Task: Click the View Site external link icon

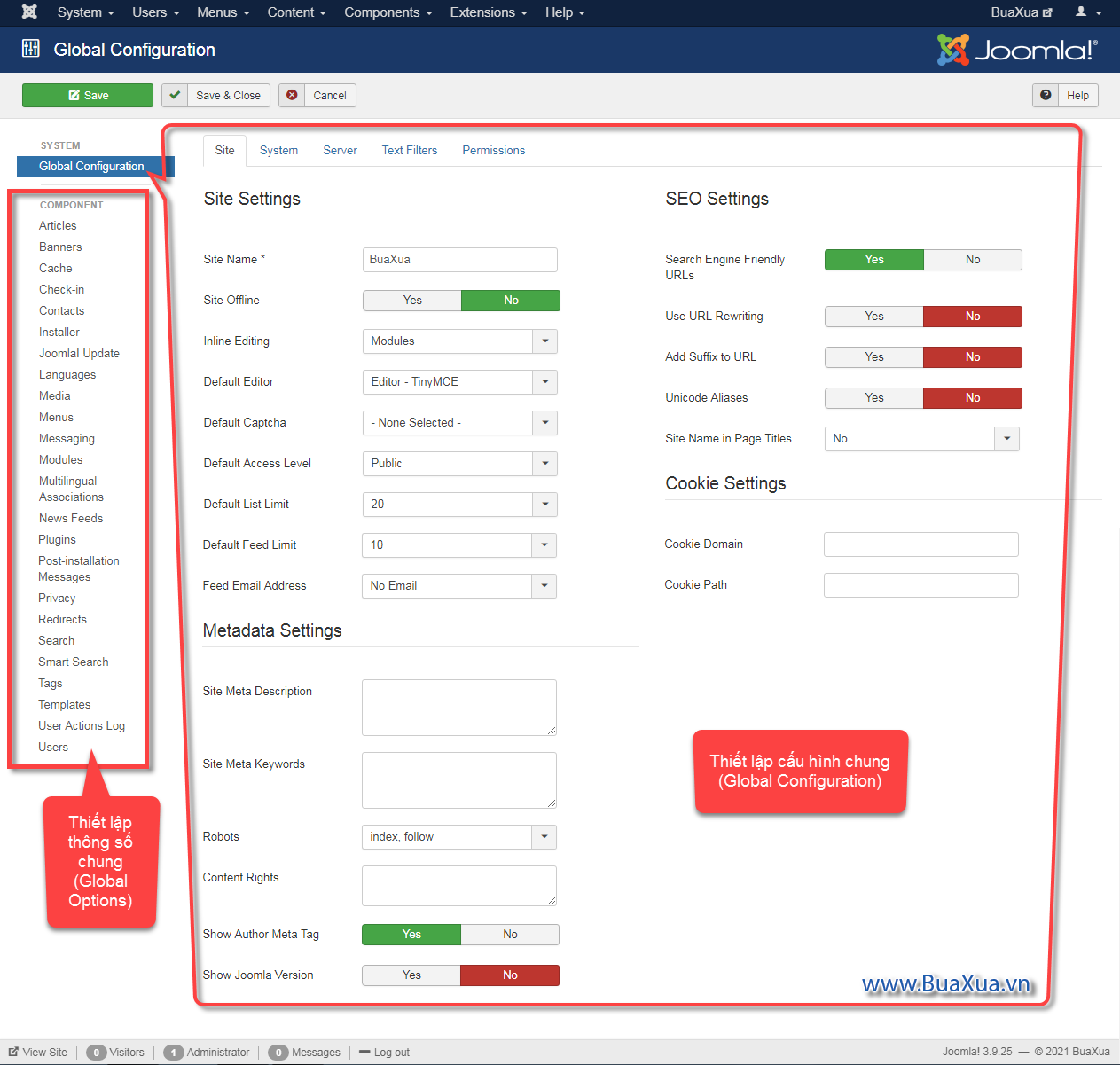Action: click(x=13, y=1052)
